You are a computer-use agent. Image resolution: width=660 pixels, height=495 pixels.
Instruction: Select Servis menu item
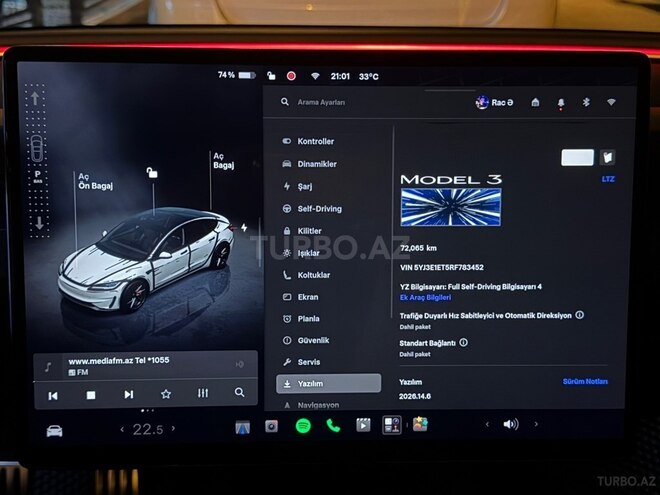point(302,362)
